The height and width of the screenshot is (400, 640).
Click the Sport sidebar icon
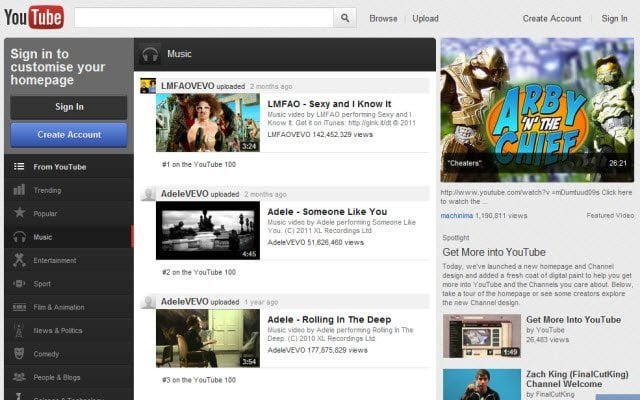[19, 283]
